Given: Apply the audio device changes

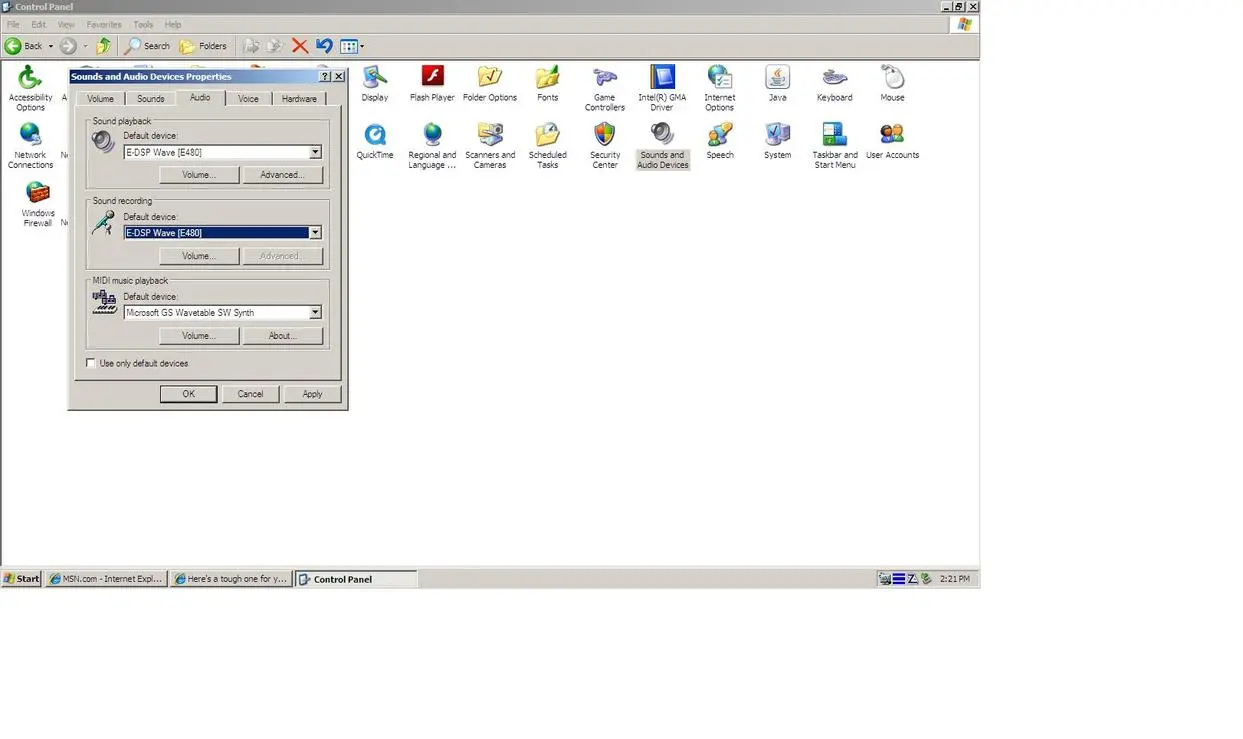Looking at the screenshot, I should pyautogui.click(x=312, y=394).
